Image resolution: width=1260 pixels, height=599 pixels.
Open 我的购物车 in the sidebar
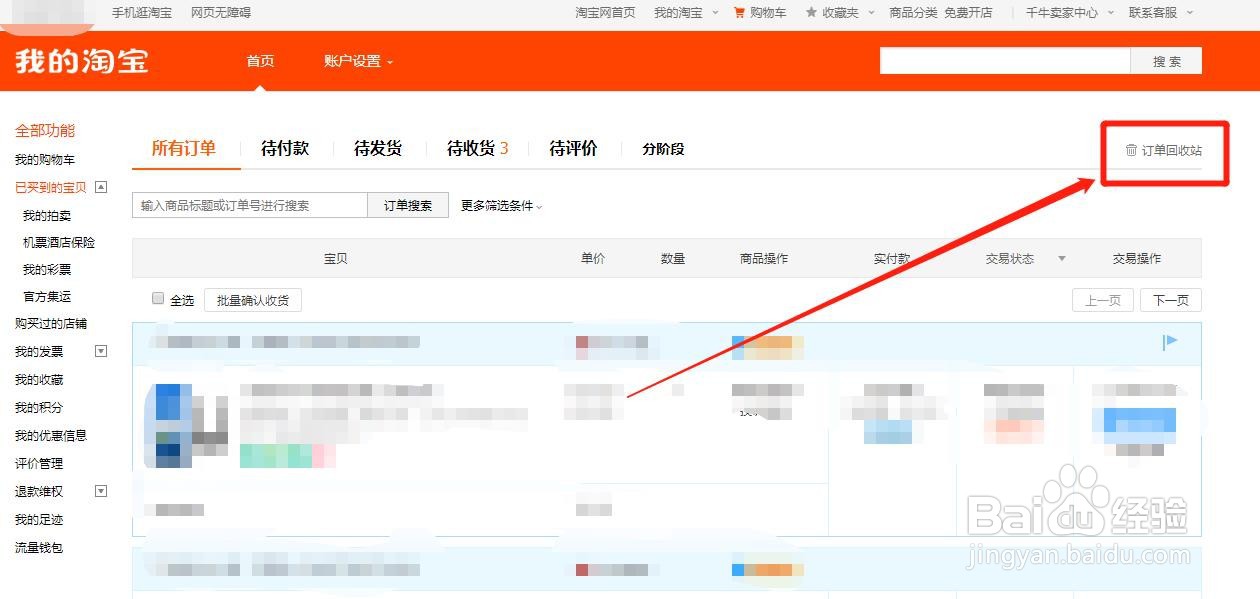(x=44, y=160)
